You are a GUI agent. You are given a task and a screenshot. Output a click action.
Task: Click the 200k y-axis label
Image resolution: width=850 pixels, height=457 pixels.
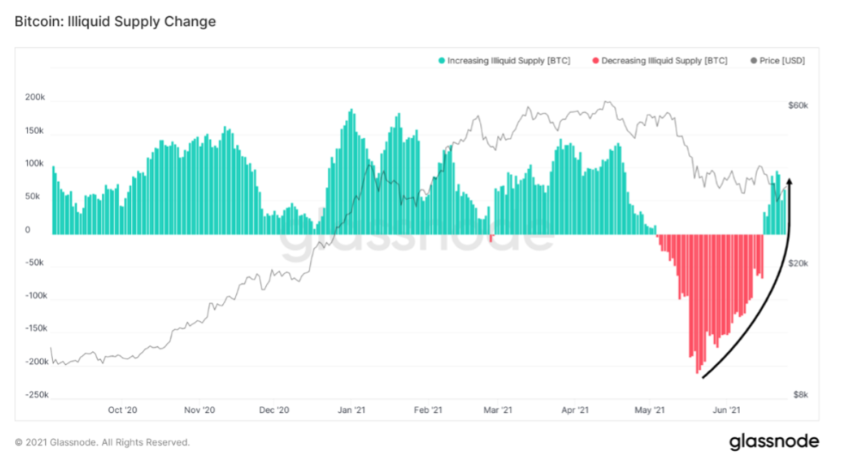click(35, 97)
